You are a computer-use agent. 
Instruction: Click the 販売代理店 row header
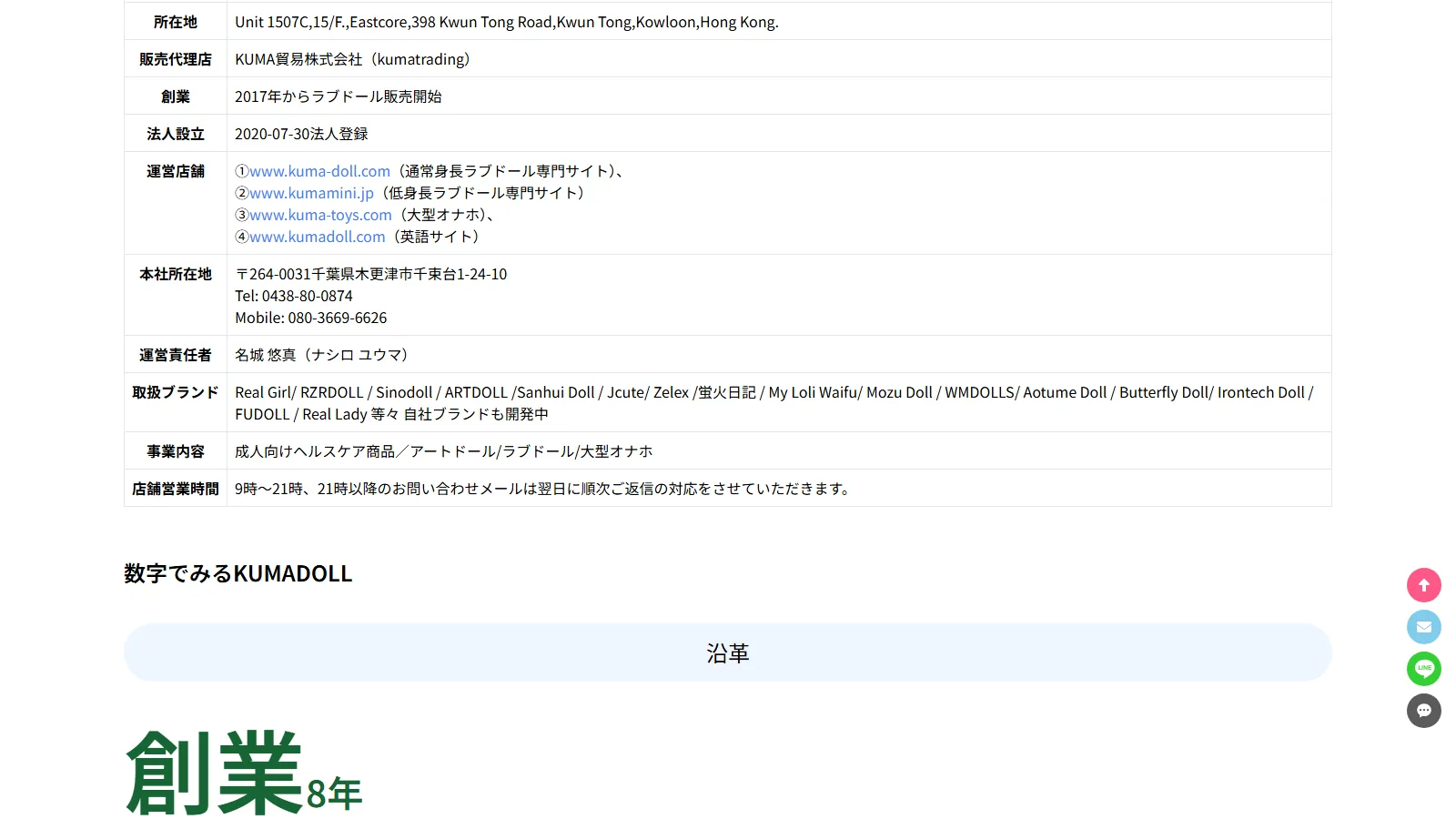pyautogui.click(x=176, y=59)
